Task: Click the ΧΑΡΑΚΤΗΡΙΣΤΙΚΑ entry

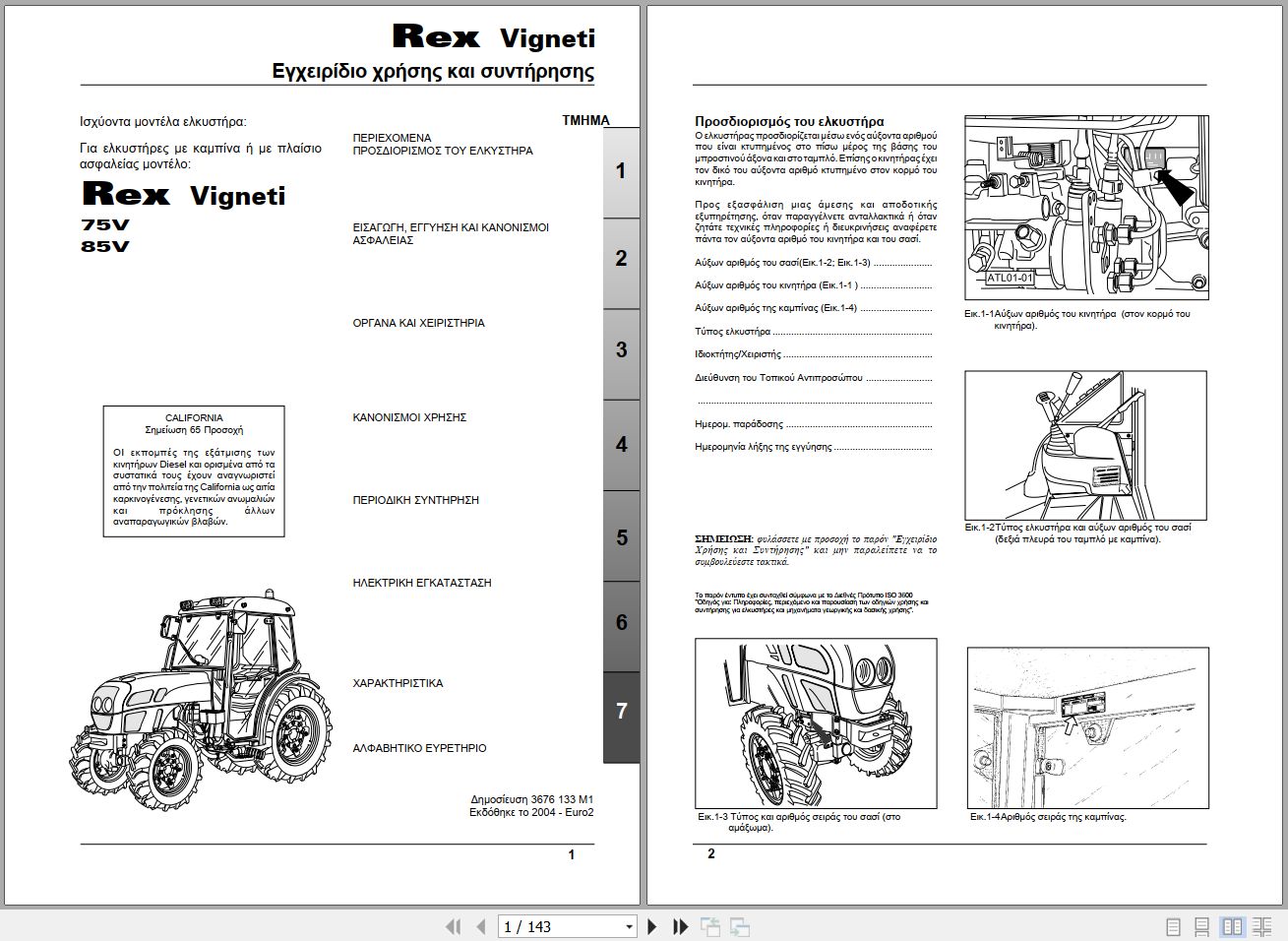Action: click(398, 683)
